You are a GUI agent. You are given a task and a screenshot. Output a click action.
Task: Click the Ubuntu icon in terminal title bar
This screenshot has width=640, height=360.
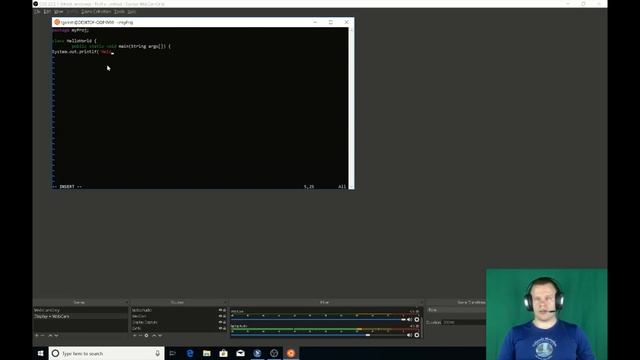tap(57, 22)
